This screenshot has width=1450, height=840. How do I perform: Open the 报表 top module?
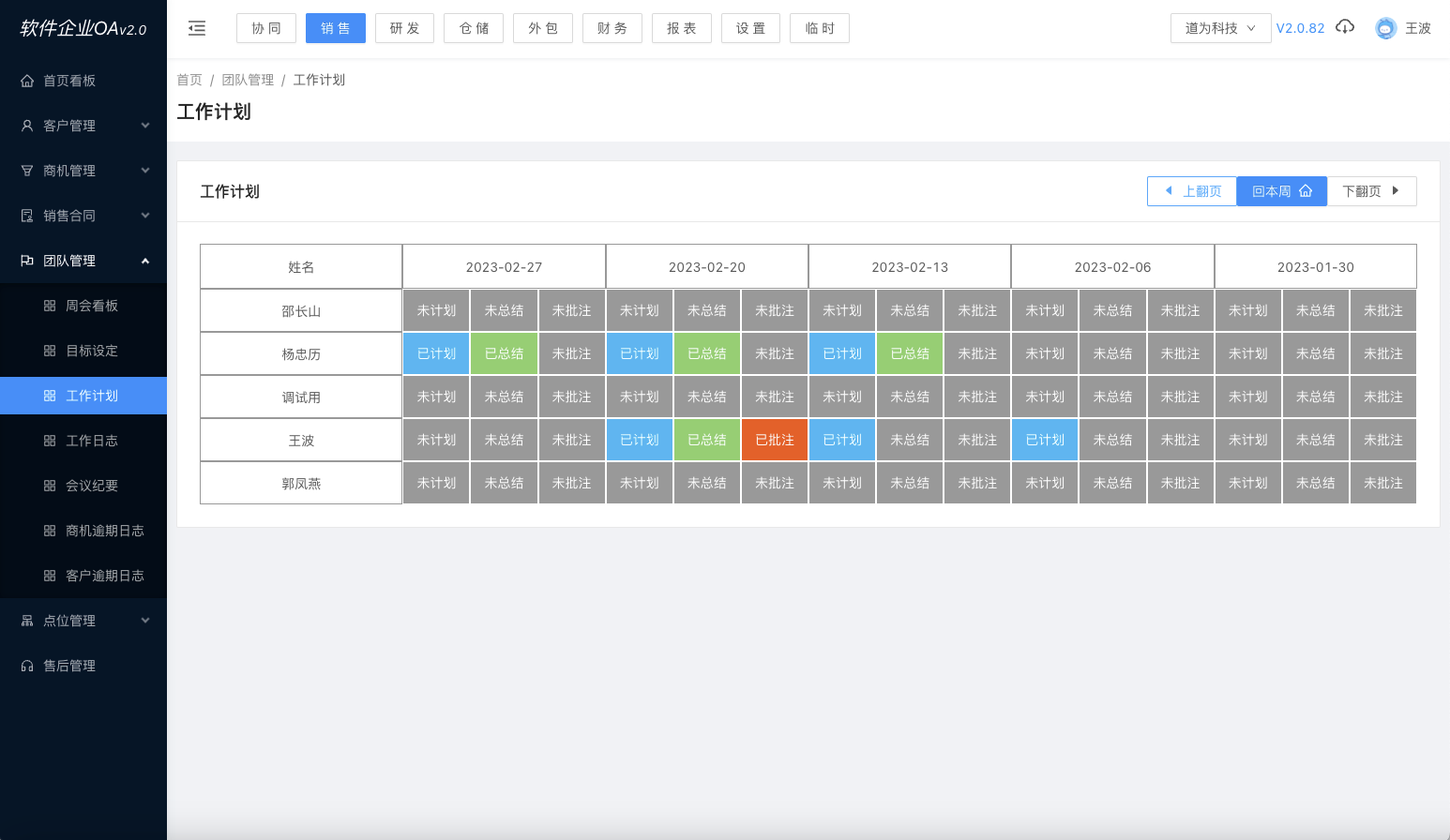tap(682, 28)
